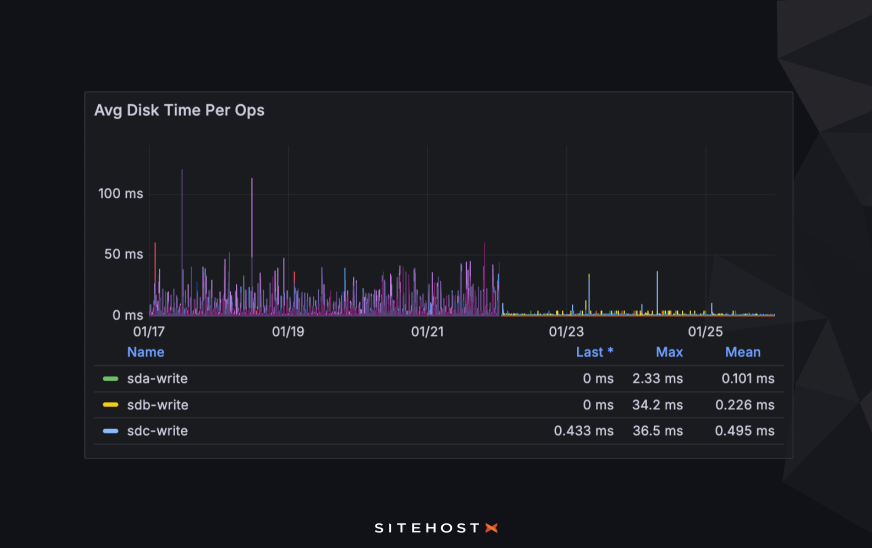This screenshot has height=548, width=872.
Task: Toggle visibility of the sda-write series label
Action: [157, 379]
